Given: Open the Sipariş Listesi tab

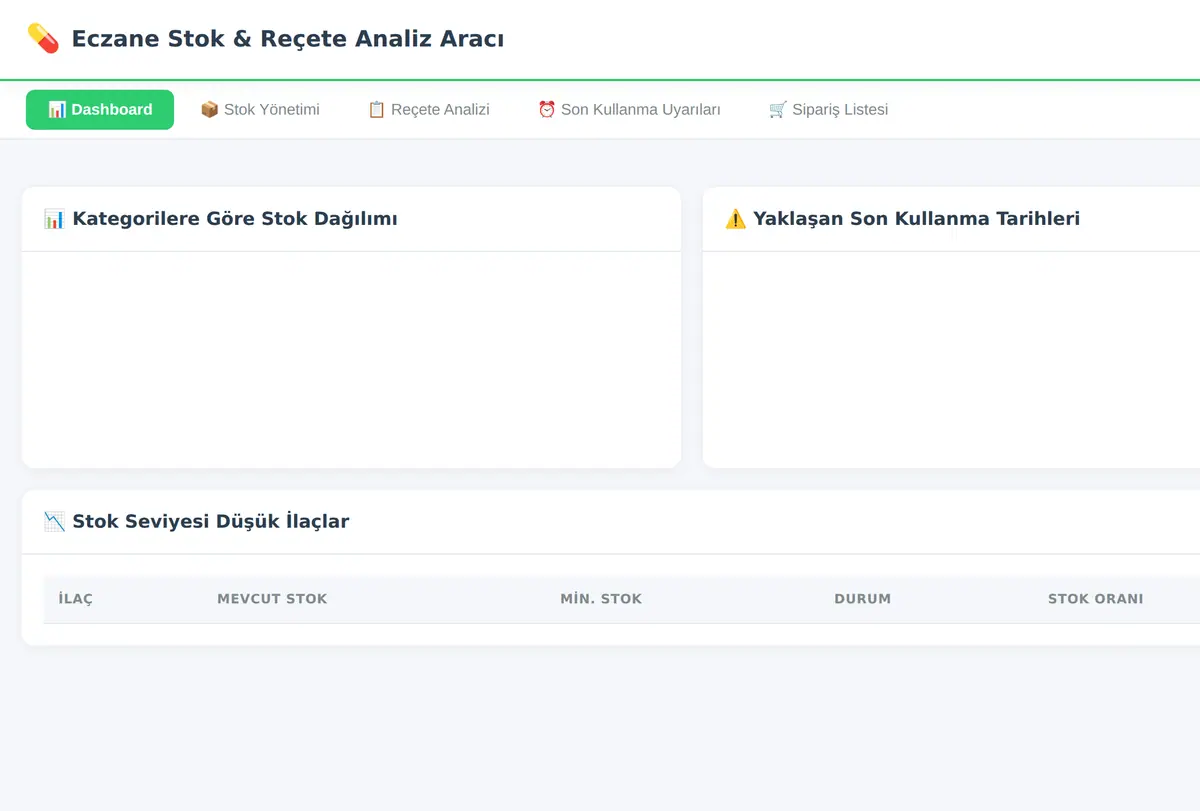Looking at the screenshot, I should tap(828, 110).
